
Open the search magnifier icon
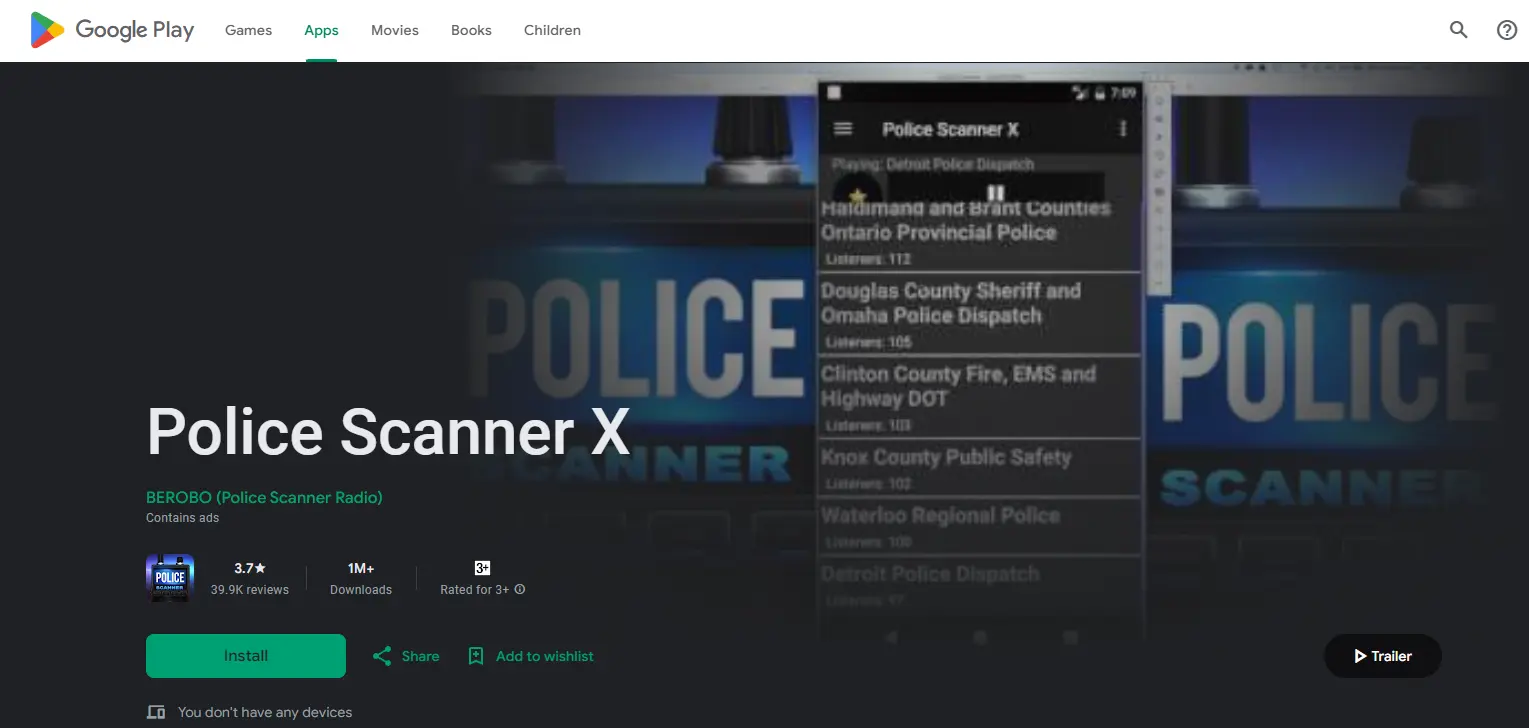click(x=1459, y=30)
